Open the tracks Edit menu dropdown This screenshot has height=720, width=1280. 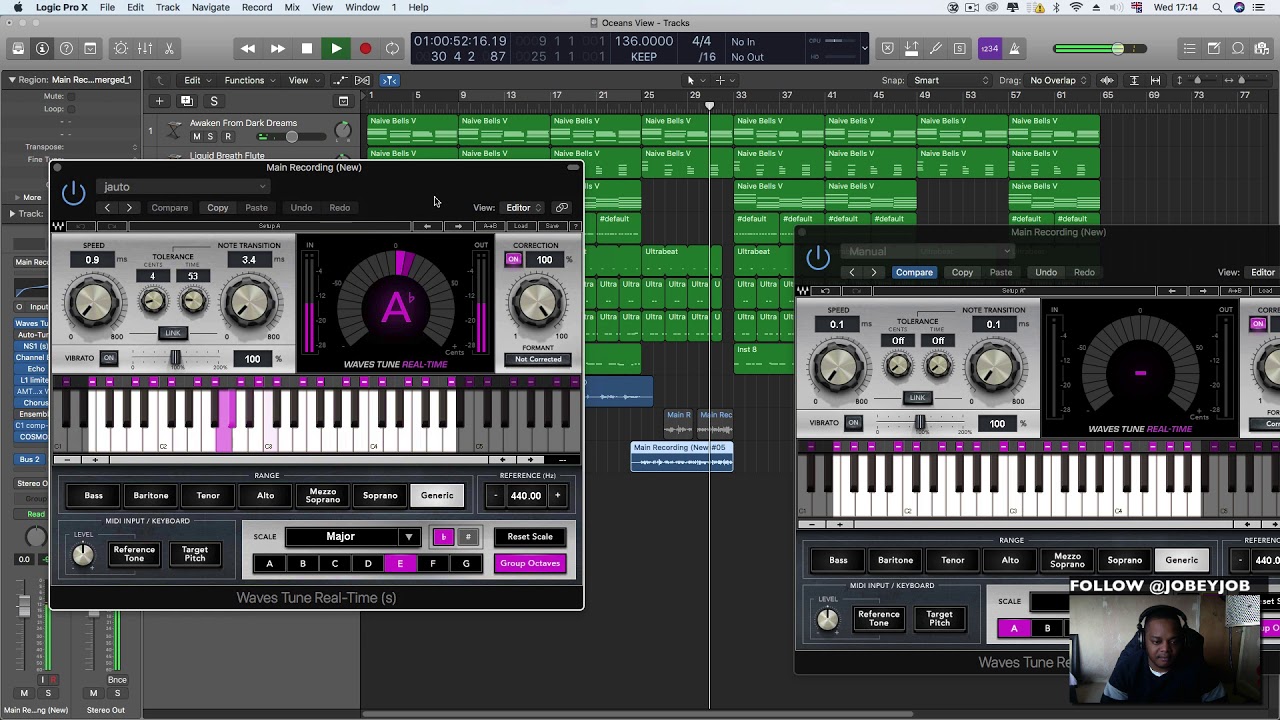[x=197, y=80]
